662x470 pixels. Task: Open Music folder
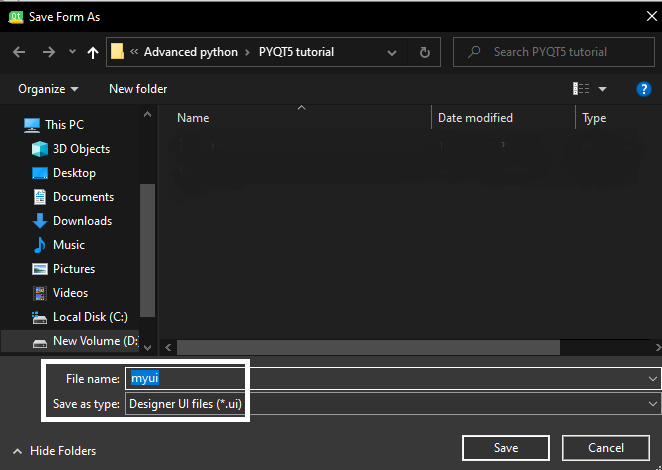point(69,245)
